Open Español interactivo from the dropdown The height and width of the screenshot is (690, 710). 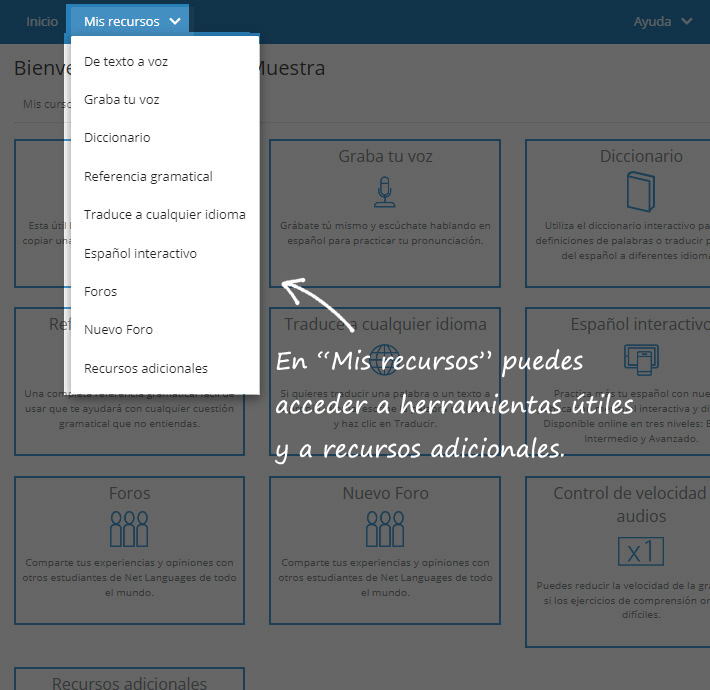click(140, 254)
